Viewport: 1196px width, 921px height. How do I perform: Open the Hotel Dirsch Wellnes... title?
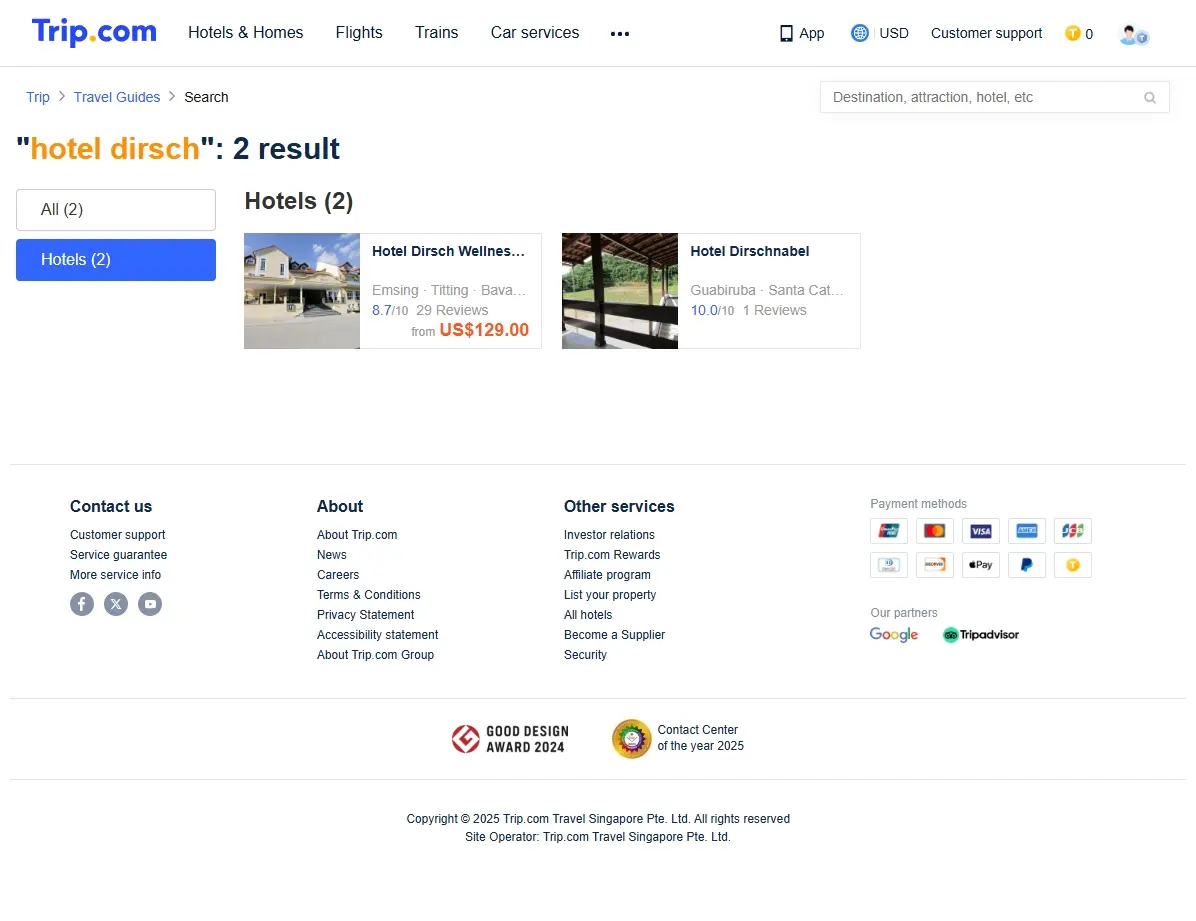[x=448, y=251]
